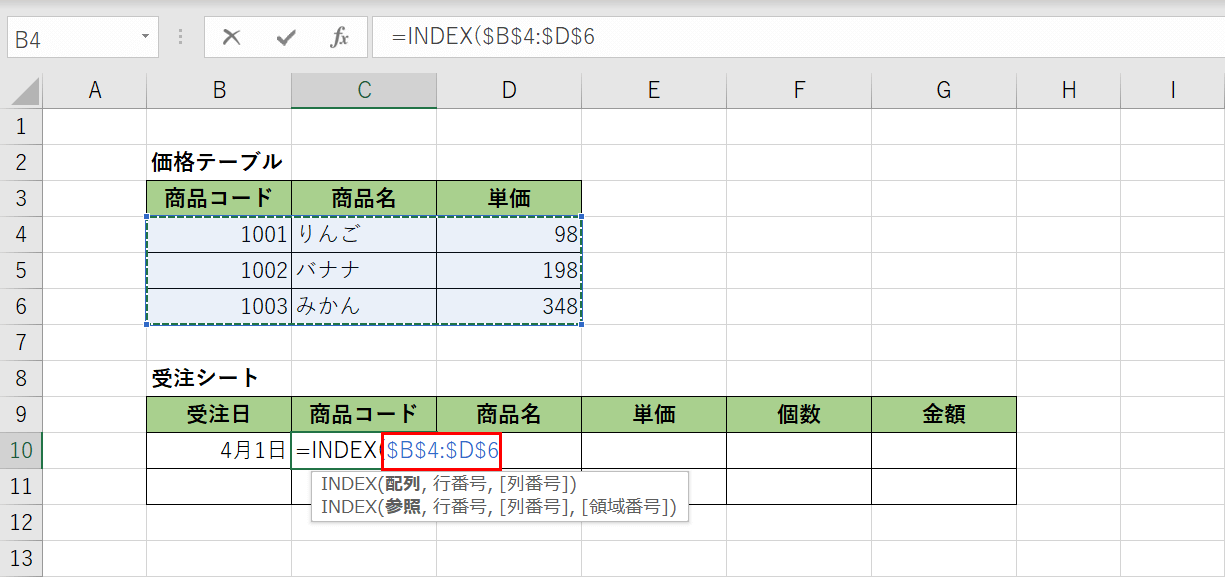Select the row 6 header
The height and width of the screenshot is (577, 1225).
coord(22,306)
